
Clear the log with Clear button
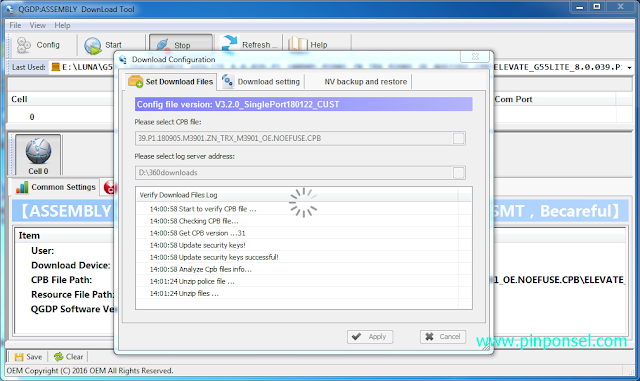(x=69, y=357)
